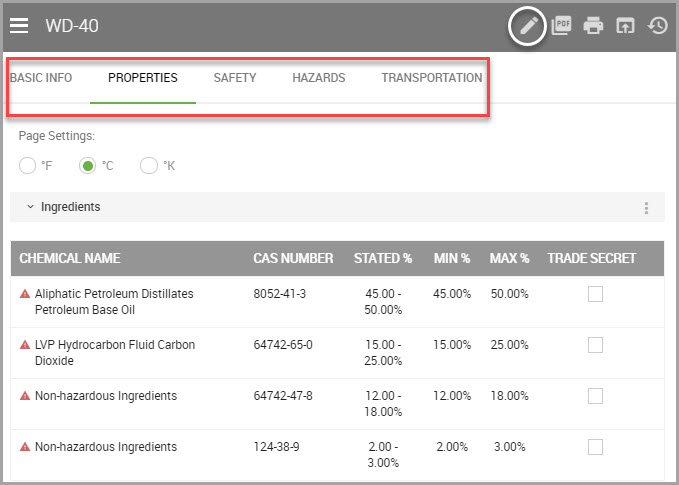Click warning icon for LVP Hydrocarbon Fluid
679x485 pixels.
(x=25, y=345)
